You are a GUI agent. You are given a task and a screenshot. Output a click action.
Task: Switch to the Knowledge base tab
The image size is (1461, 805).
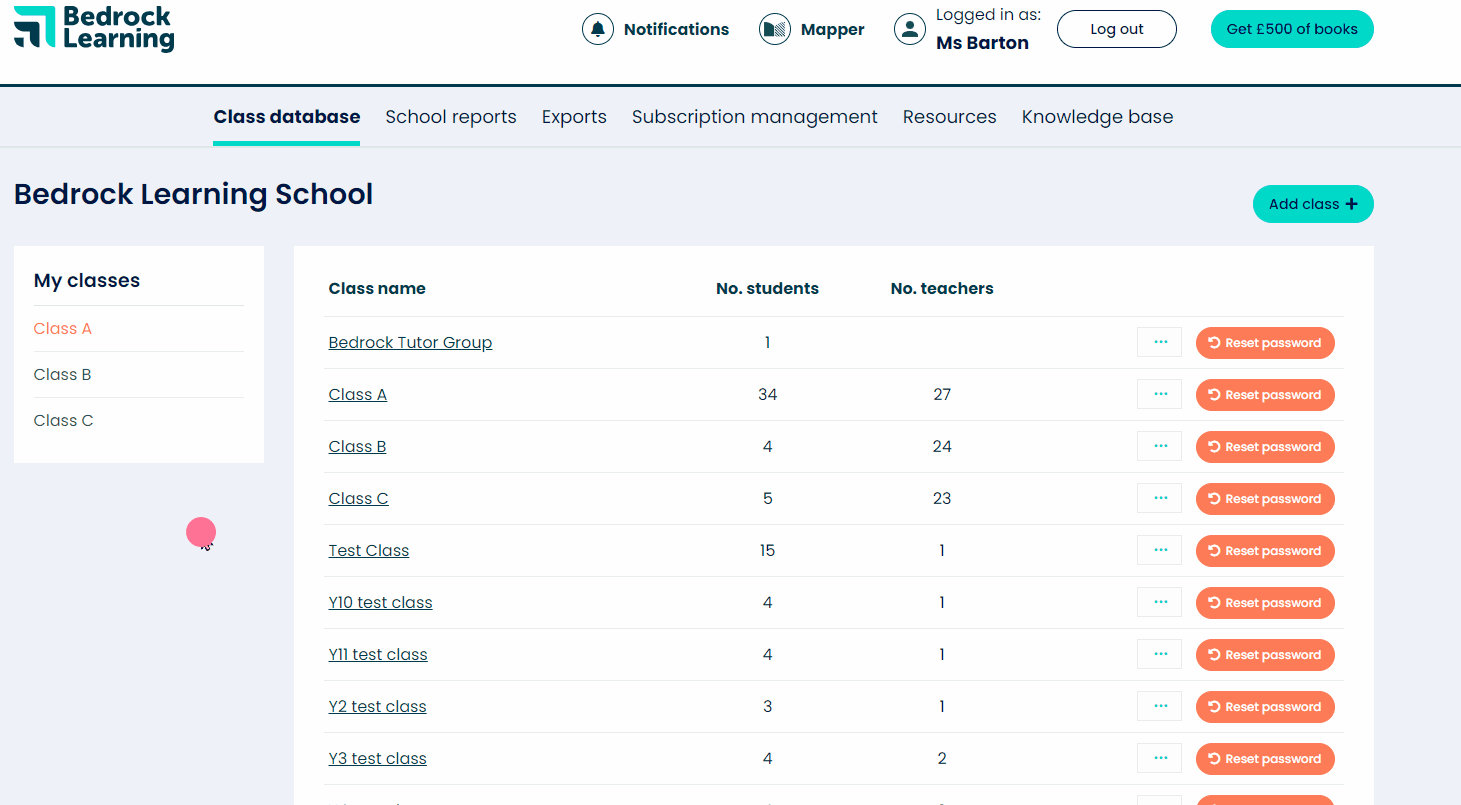1097,116
